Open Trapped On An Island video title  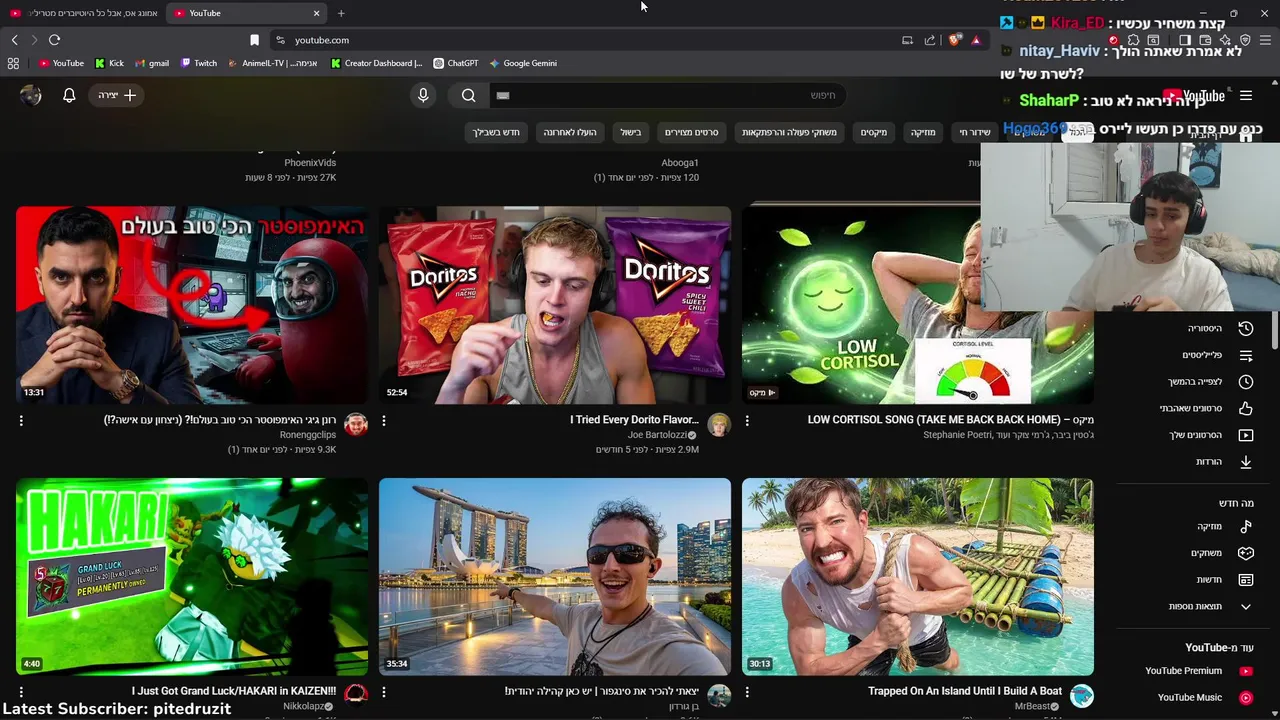click(x=965, y=691)
